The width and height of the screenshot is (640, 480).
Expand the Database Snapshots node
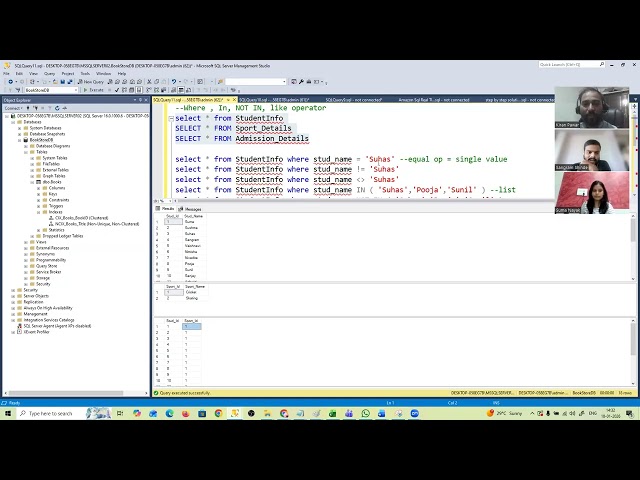[20, 134]
